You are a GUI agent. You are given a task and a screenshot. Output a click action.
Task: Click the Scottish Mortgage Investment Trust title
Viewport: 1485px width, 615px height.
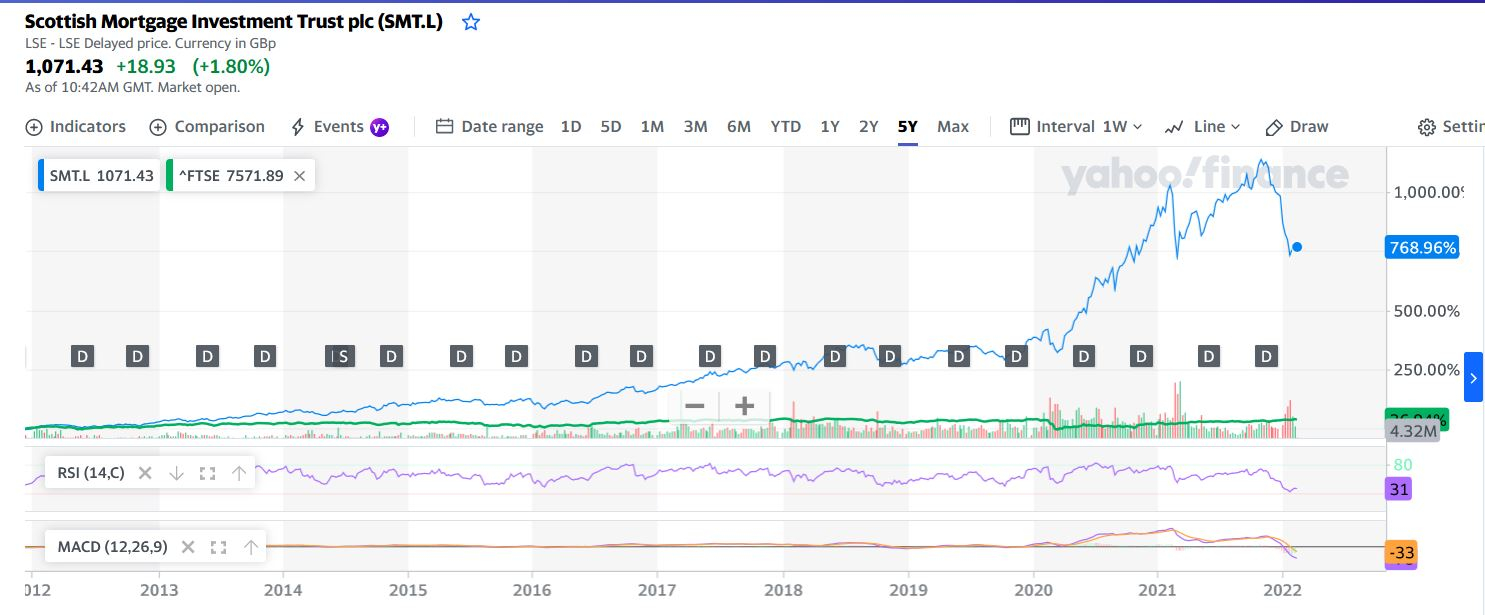tap(234, 22)
